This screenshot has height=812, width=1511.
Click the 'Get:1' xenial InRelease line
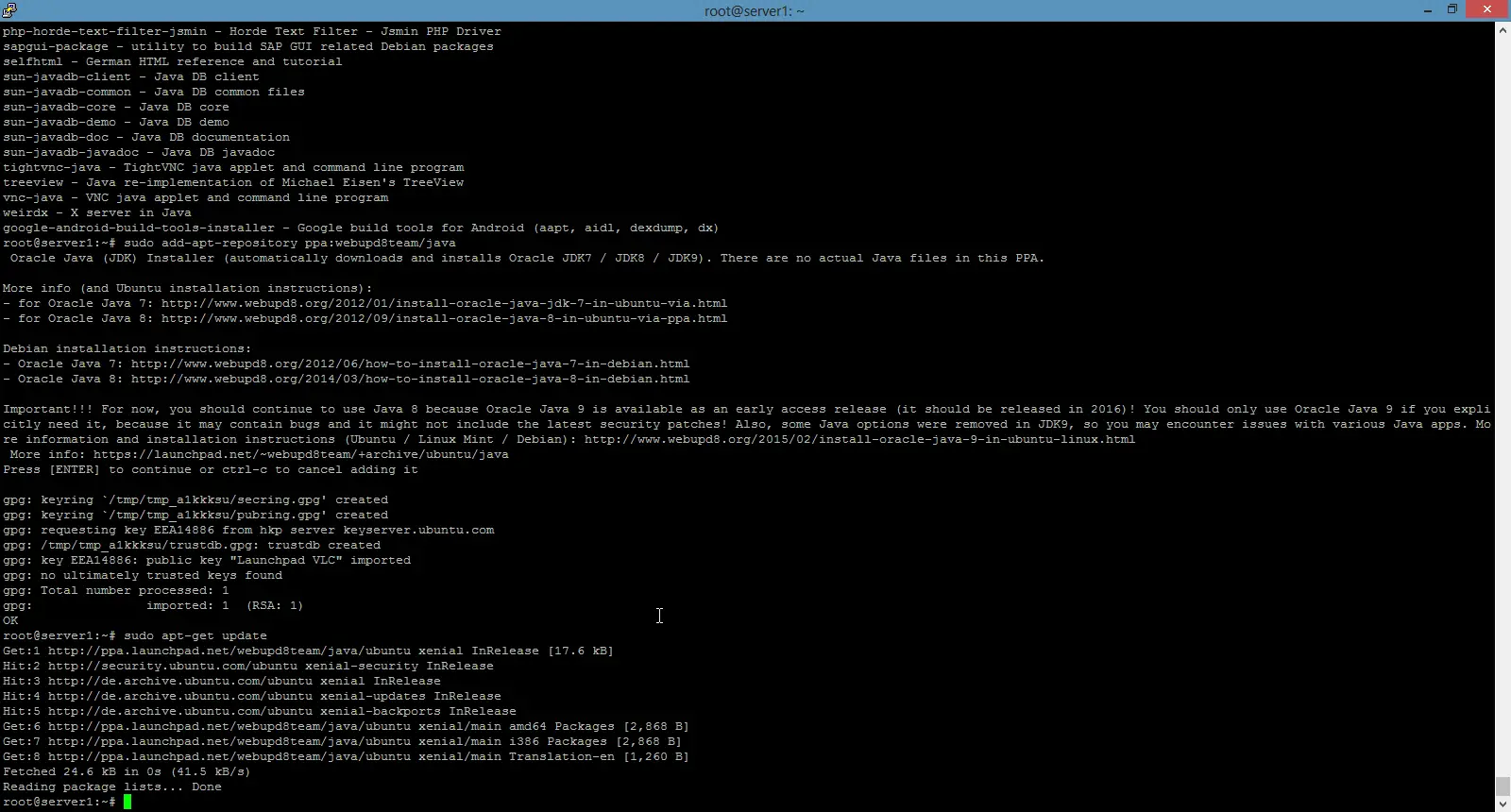(x=308, y=651)
